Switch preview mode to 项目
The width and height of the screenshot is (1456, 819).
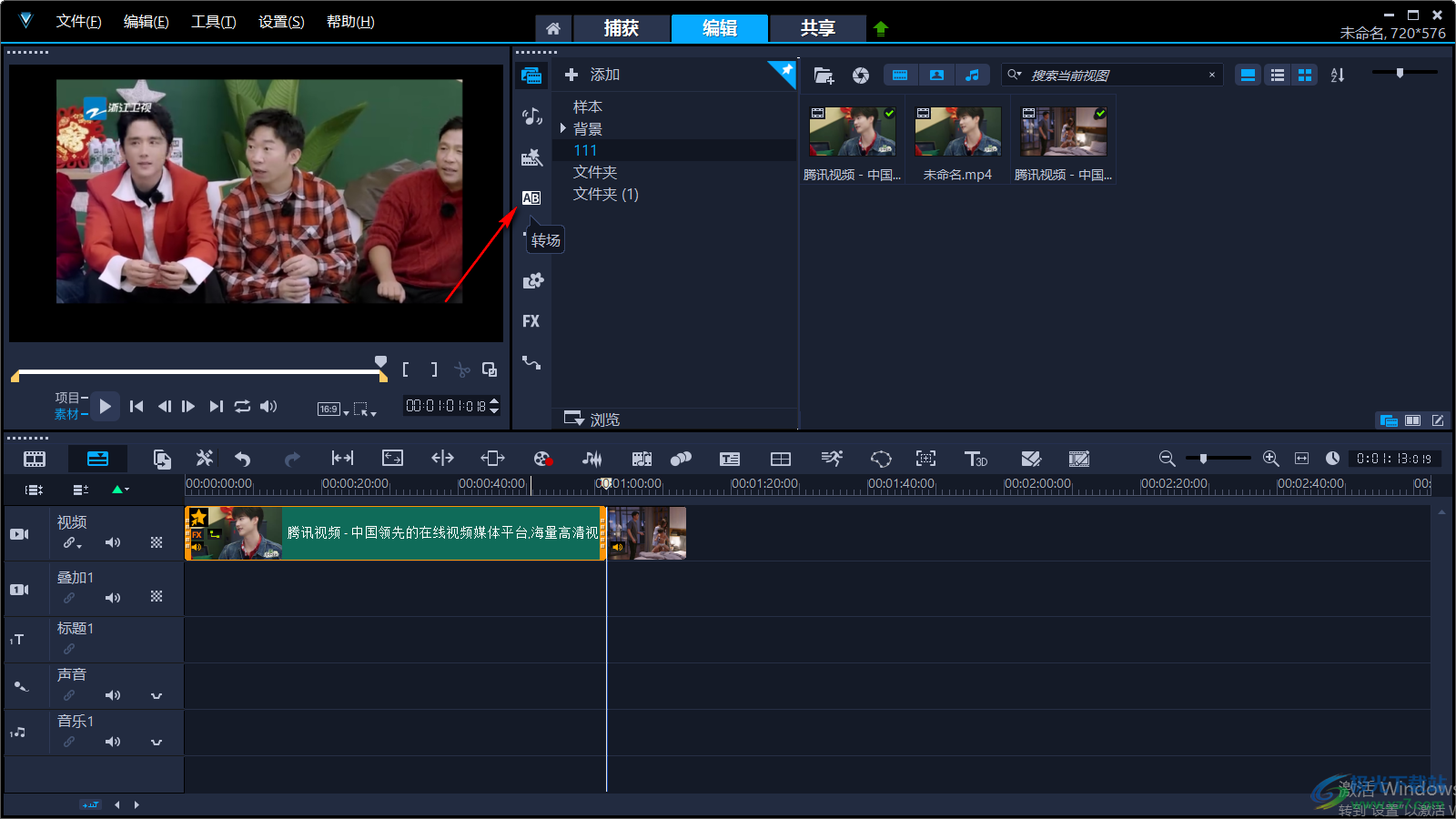coord(67,398)
